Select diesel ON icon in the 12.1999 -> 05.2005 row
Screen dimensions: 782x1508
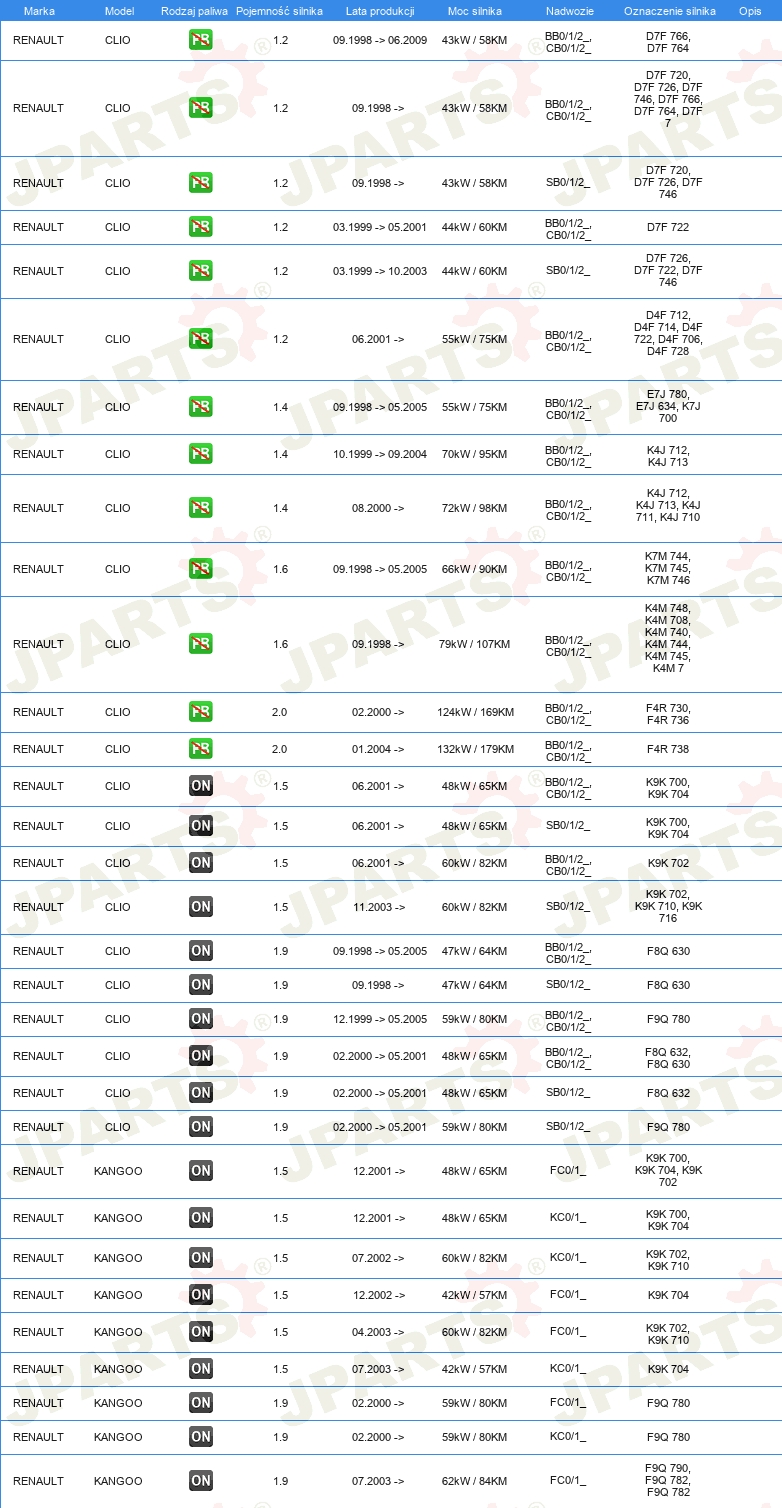(x=201, y=1019)
